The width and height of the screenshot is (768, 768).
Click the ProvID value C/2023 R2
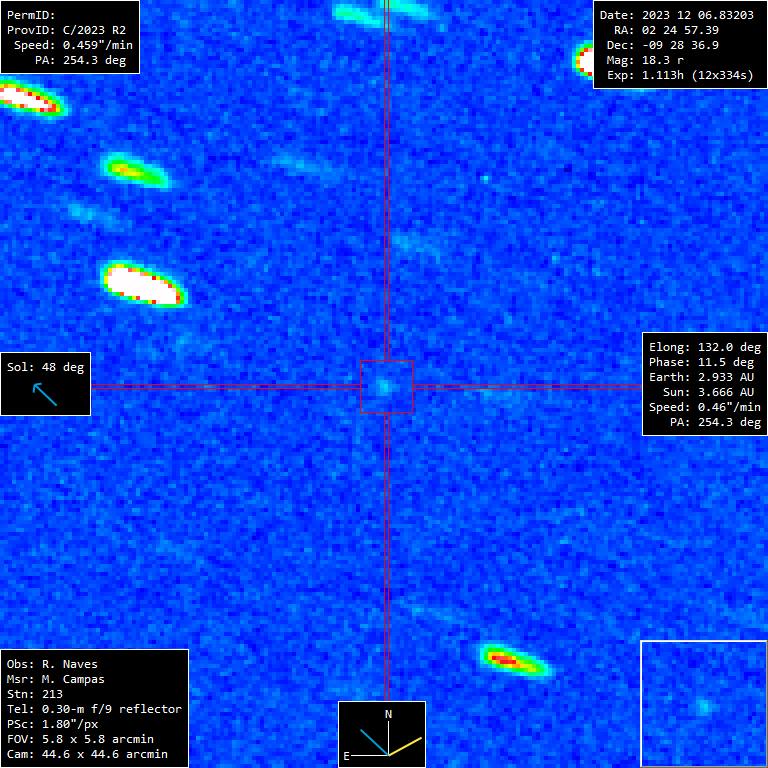94,30
